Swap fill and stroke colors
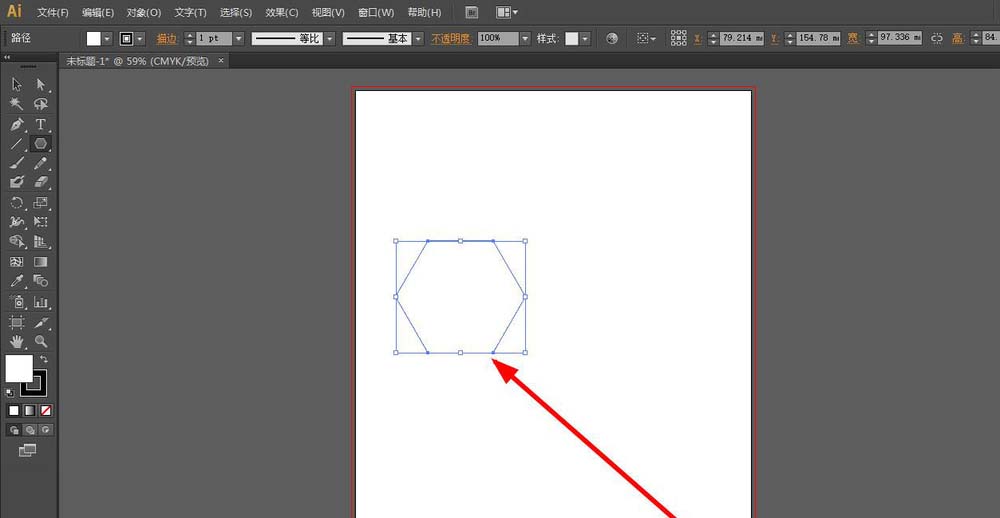Image resolution: width=1000 pixels, height=518 pixels. [44, 360]
